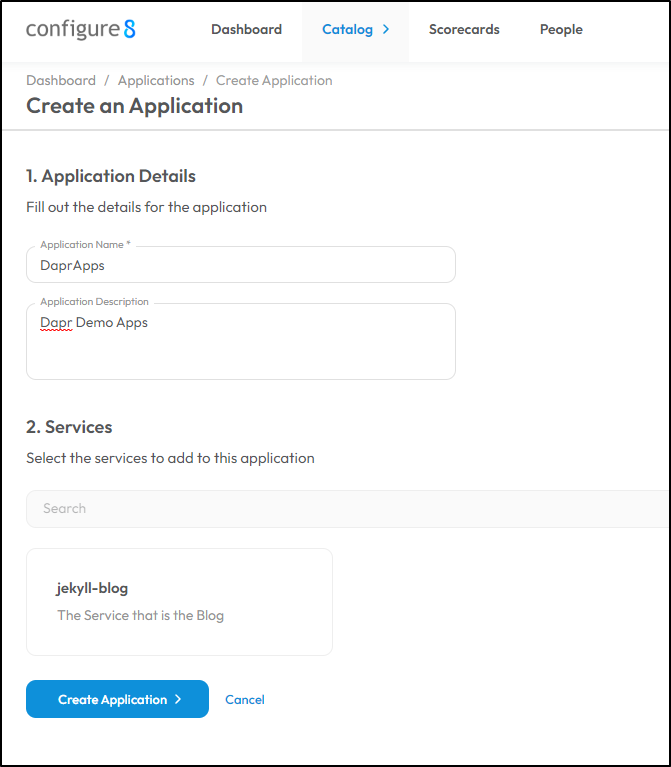
Task: Open the People section
Action: 561,29
